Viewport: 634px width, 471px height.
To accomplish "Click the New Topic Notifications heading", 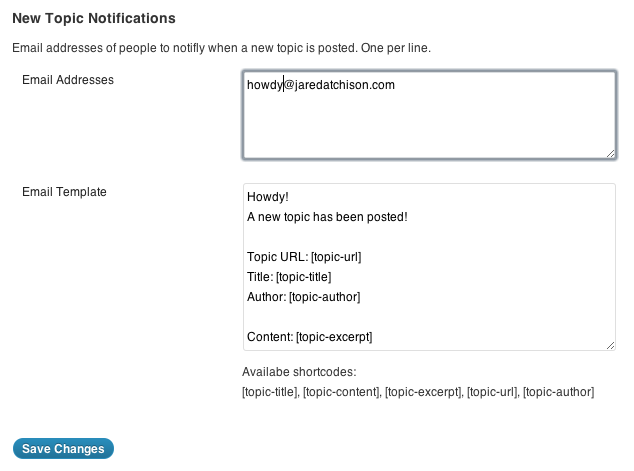I will pos(94,19).
